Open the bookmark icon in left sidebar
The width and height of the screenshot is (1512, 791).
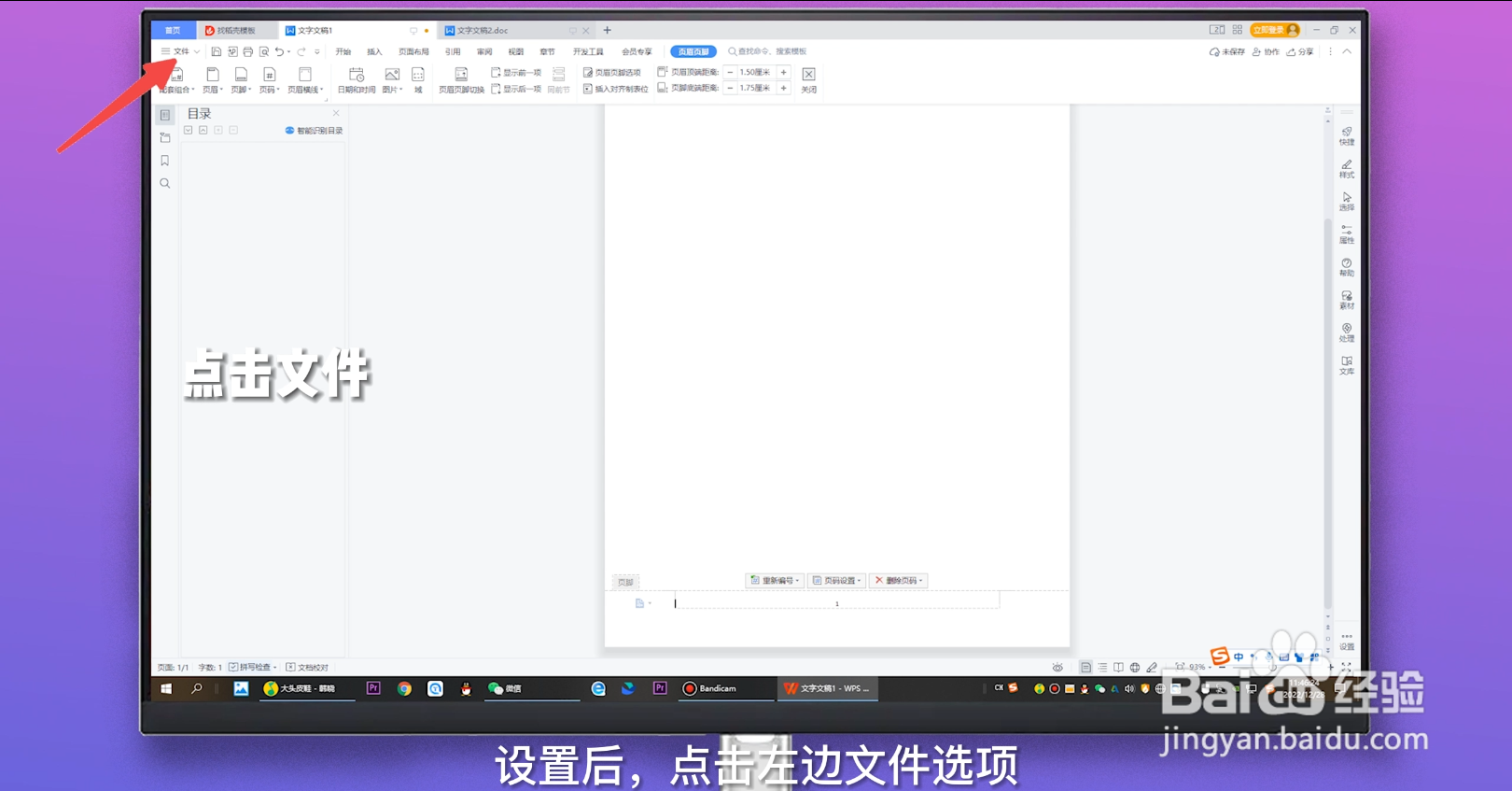[165, 161]
